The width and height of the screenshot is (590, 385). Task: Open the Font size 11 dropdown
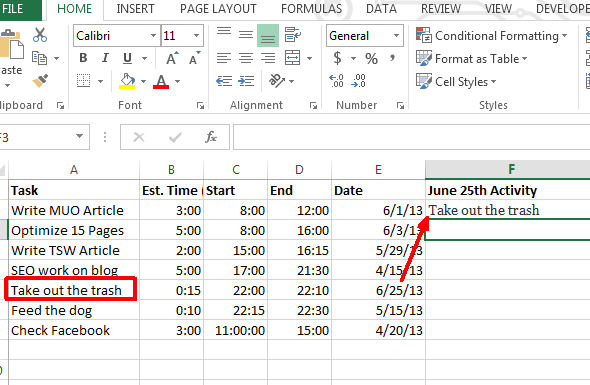click(196, 36)
